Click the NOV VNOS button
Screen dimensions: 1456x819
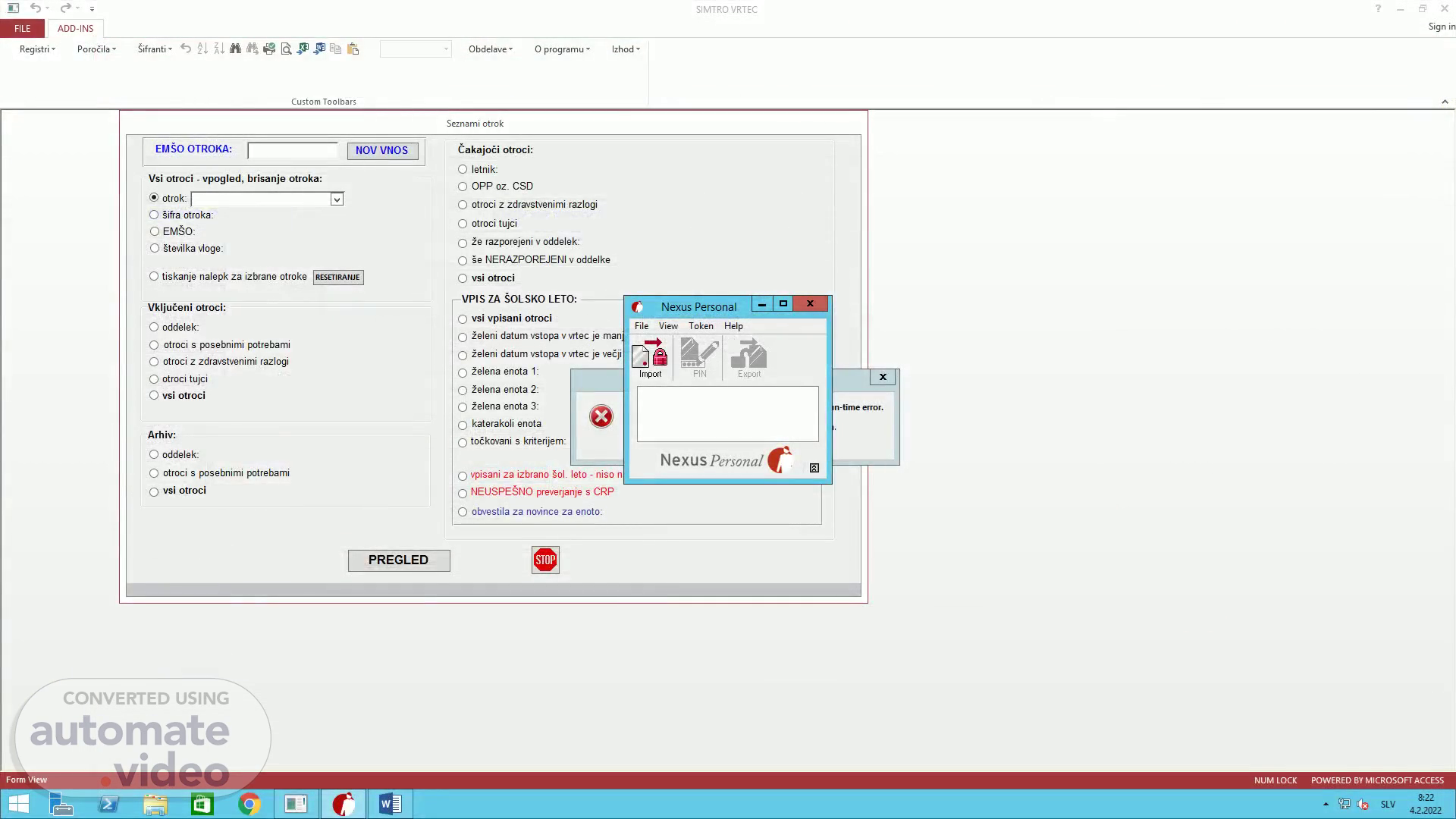point(381,150)
